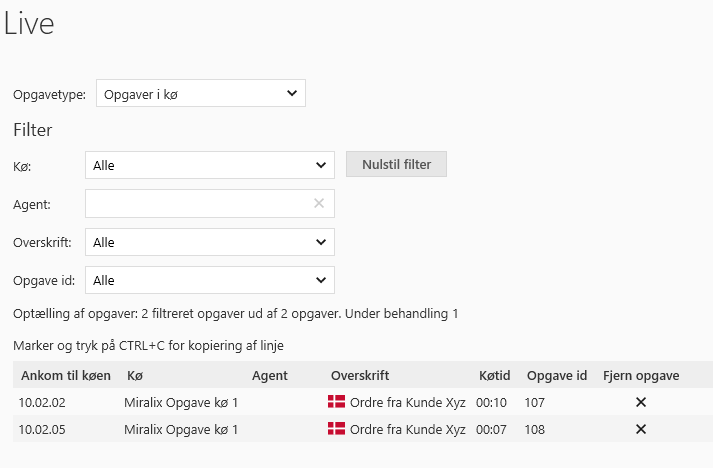Clear the Agent field with x icon
The width and height of the screenshot is (713, 468).
click(319, 204)
